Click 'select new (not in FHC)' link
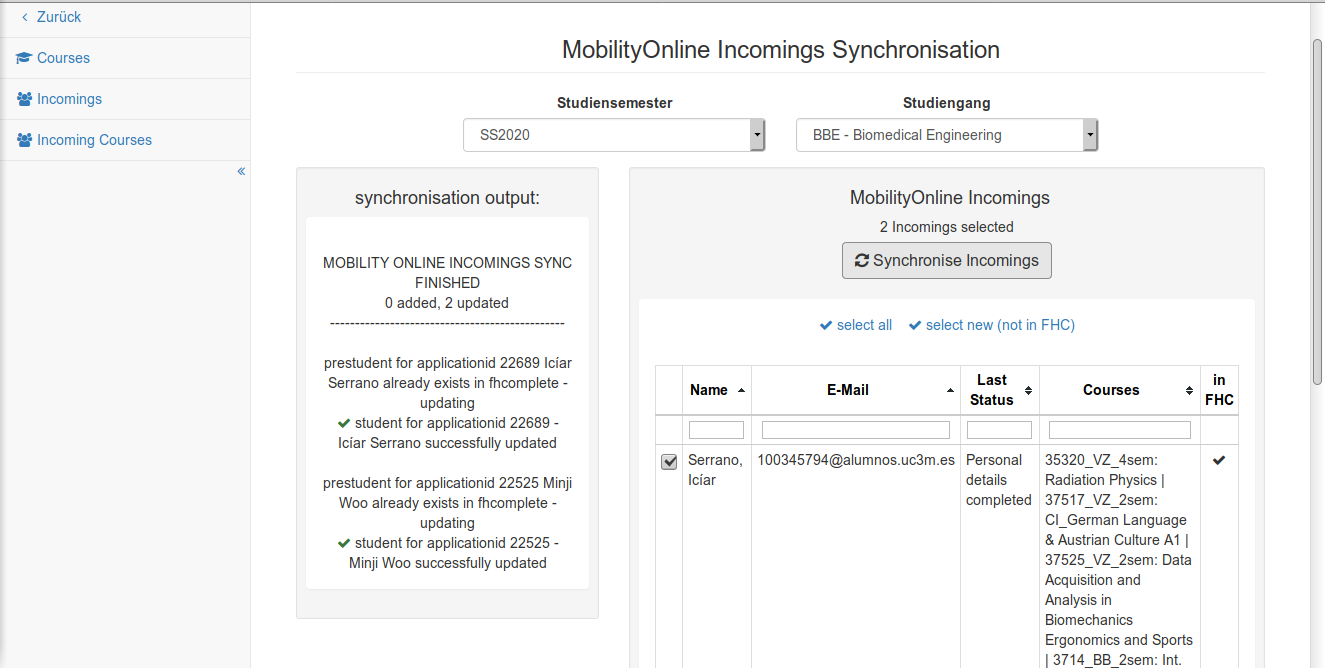The width and height of the screenshot is (1325, 668). [x=992, y=325]
